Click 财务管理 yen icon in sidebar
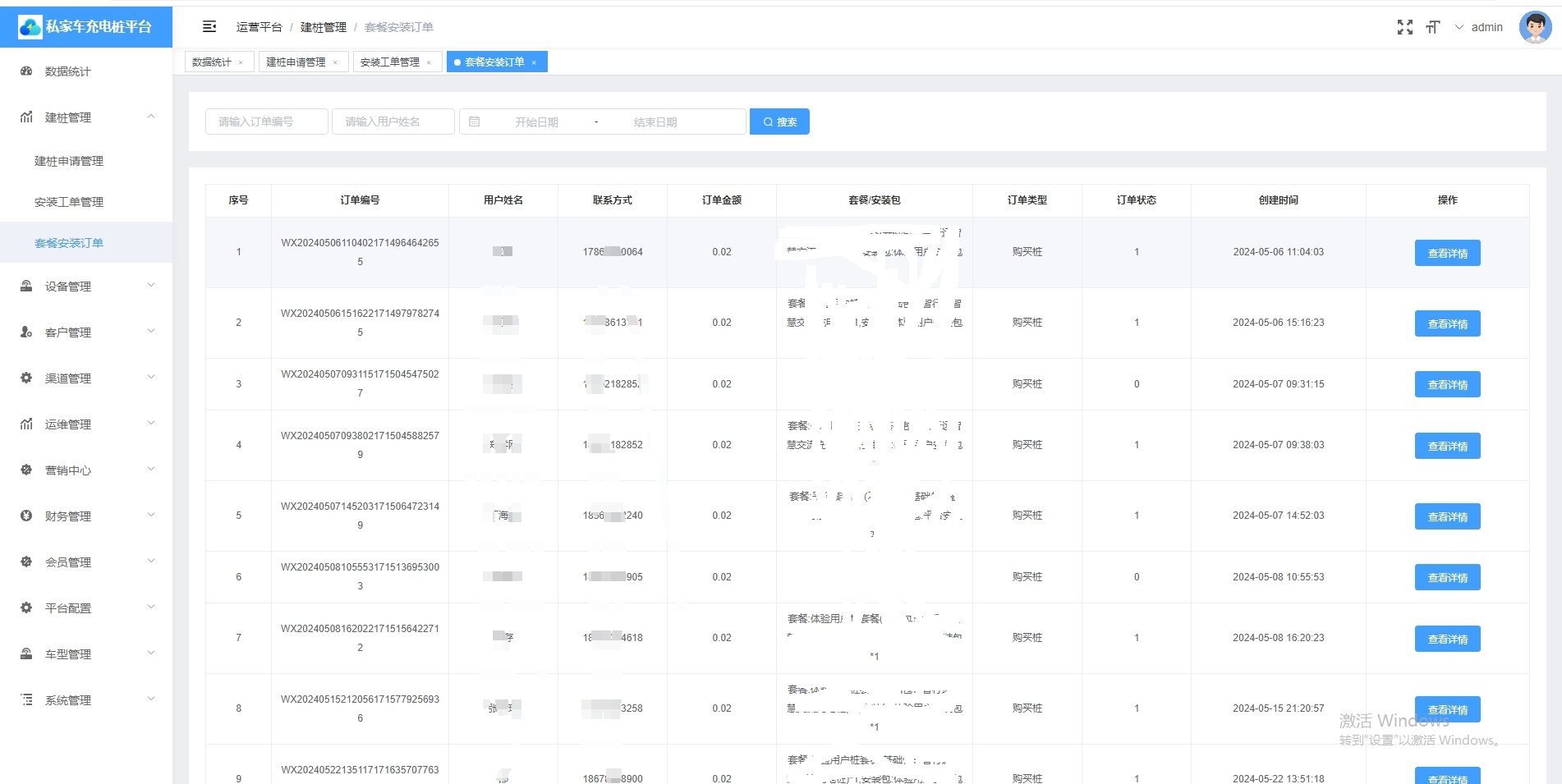Screen dimensions: 1562x784 [26, 516]
